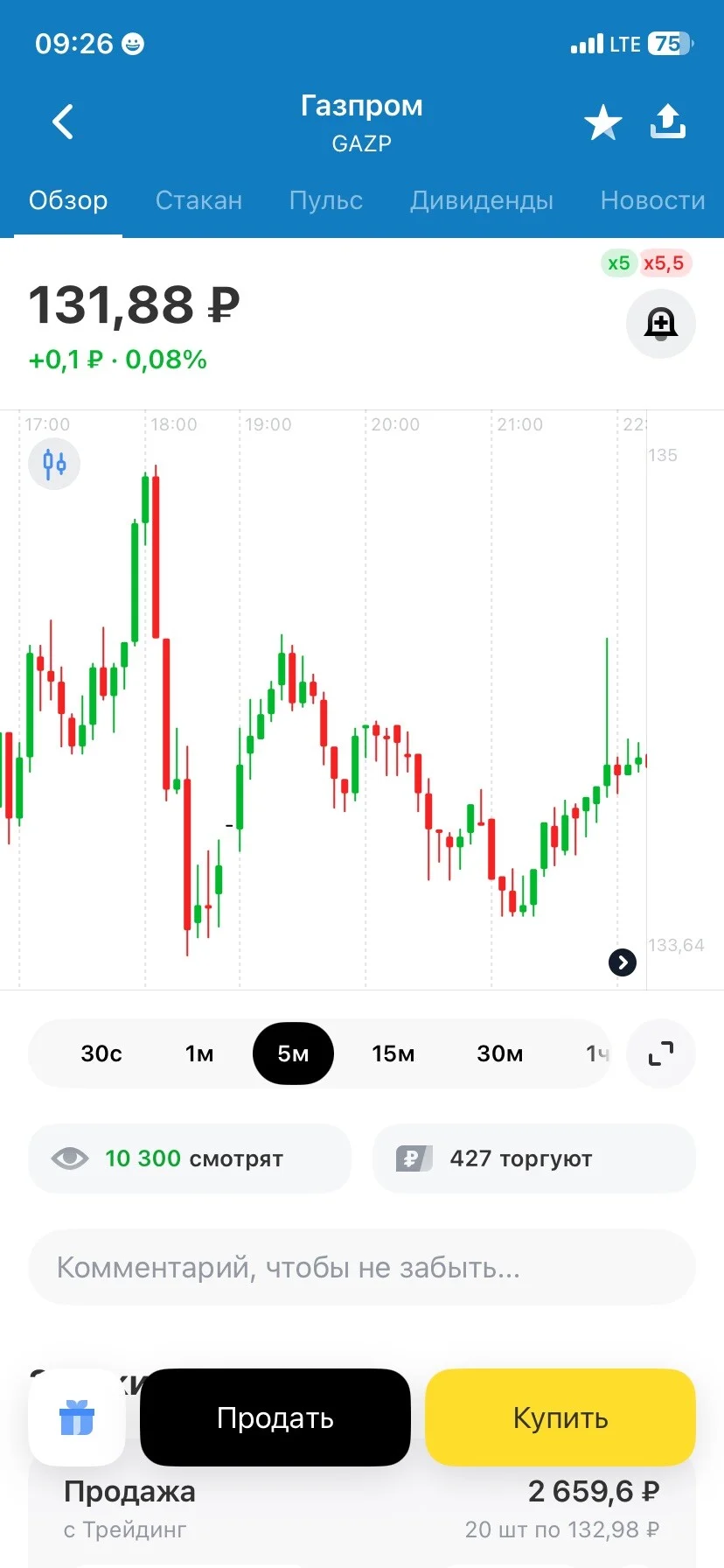Screen dimensions: 724x1568
Task: Select the 15м timeframe
Action: click(x=393, y=1053)
